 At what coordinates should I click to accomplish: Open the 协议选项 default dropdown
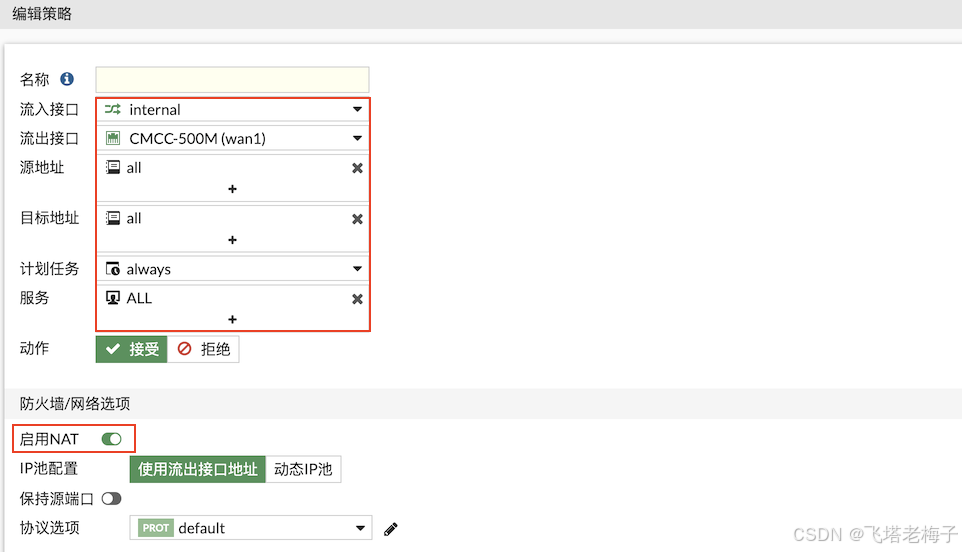[x=251, y=528]
